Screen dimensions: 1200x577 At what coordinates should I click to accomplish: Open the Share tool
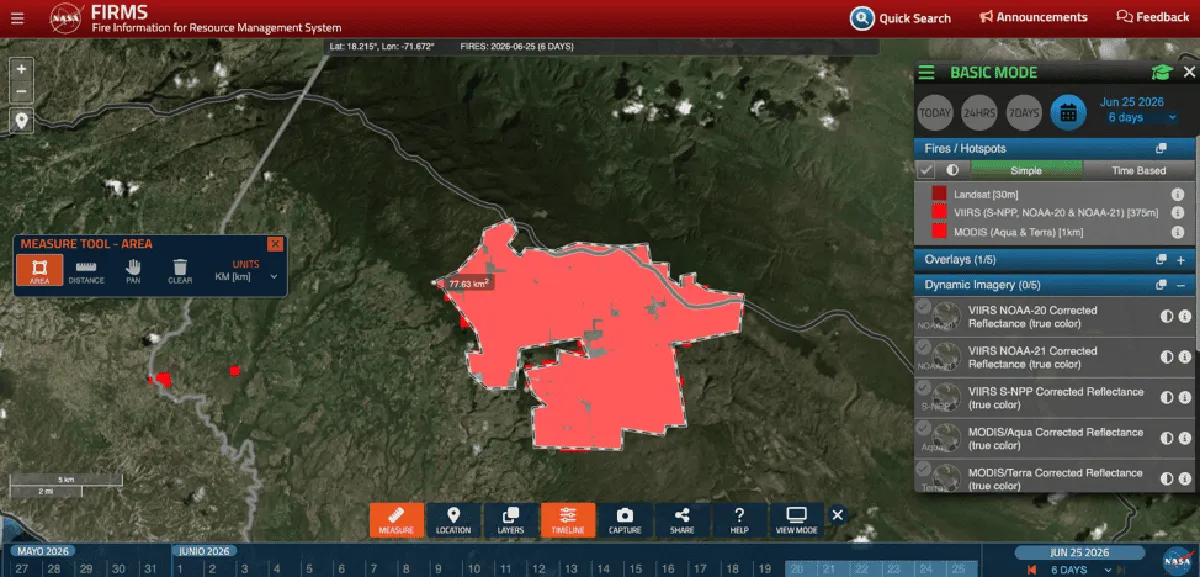[x=682, y=519]
